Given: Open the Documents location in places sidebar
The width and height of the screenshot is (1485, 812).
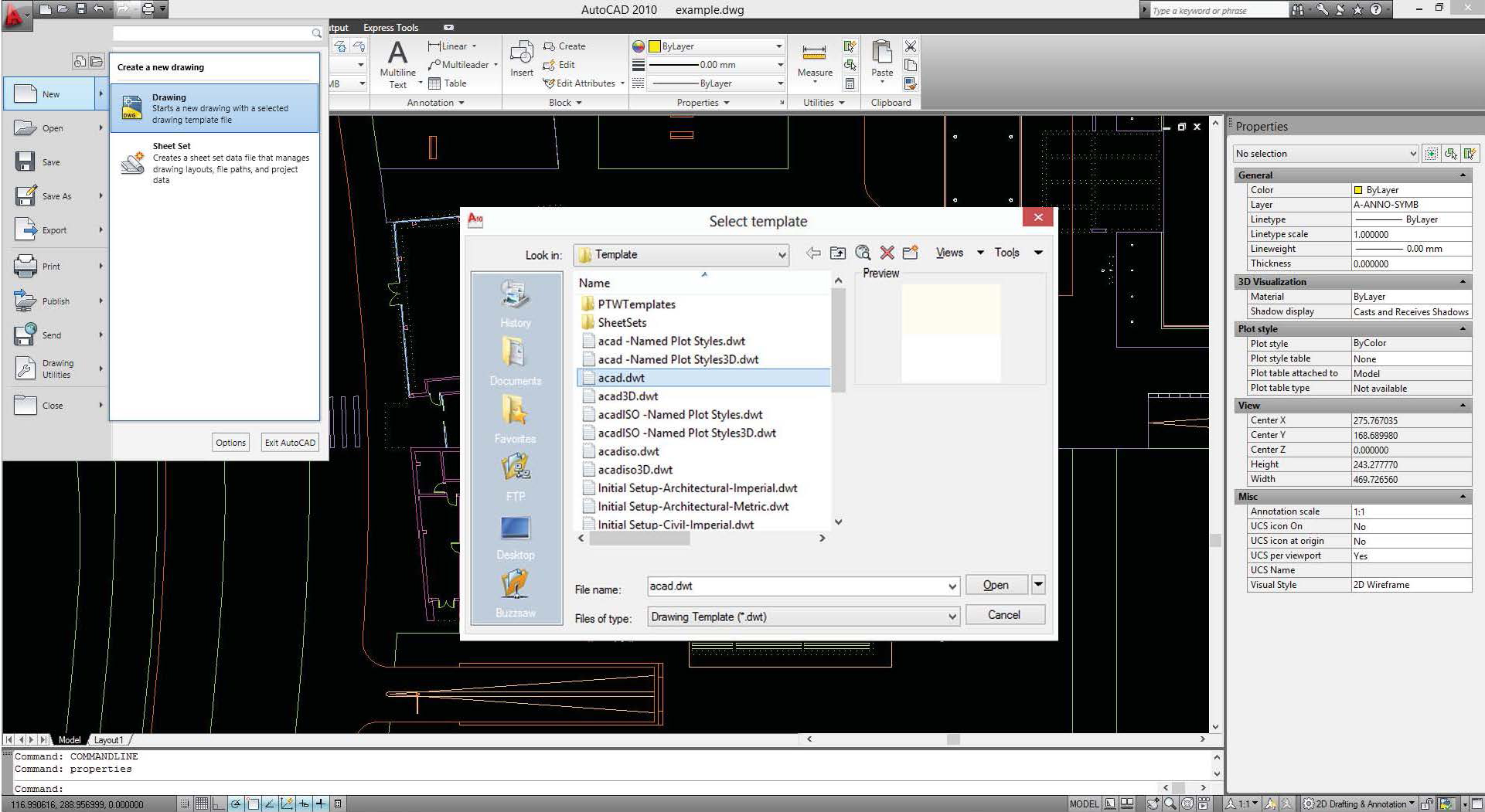Looking at the screenshot, I should pos(516,362).
